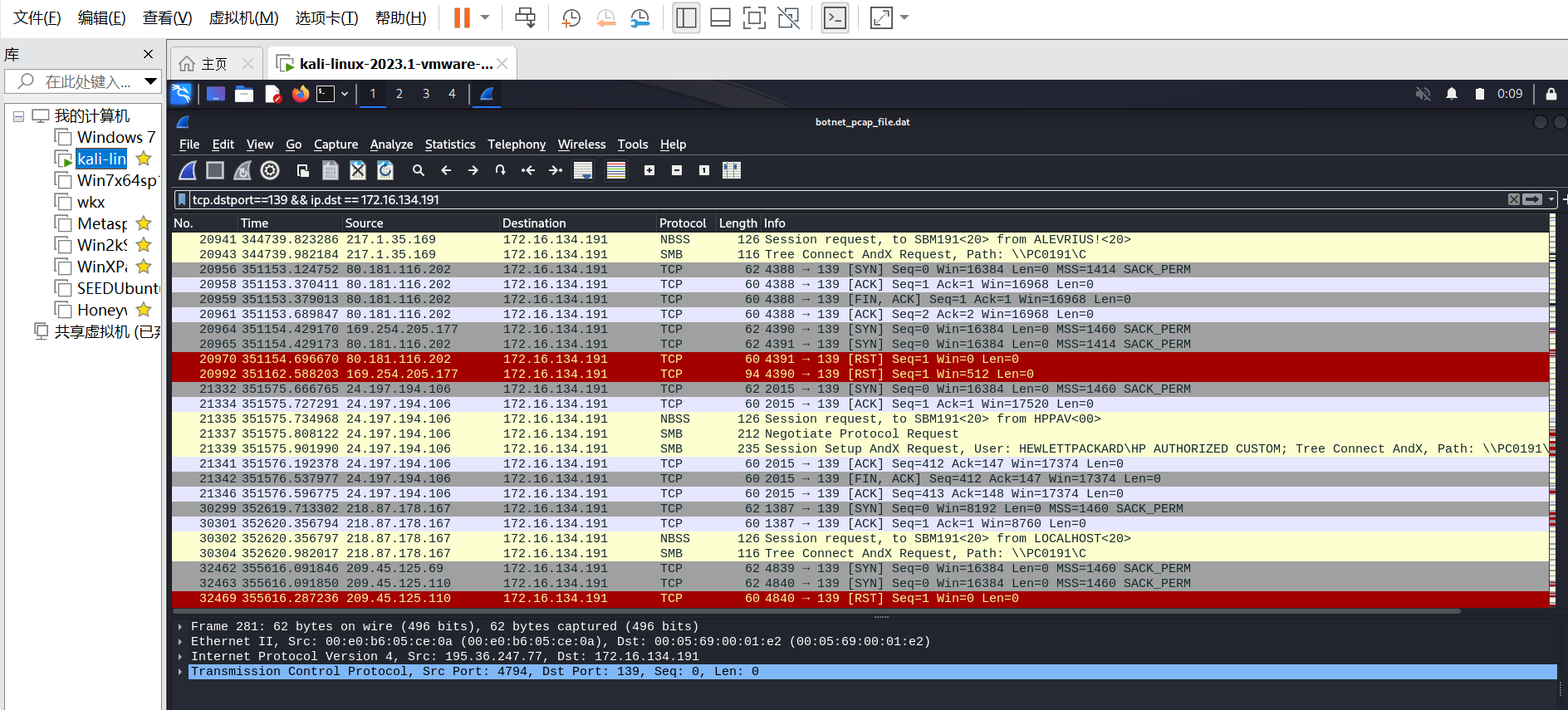
Task: Take a VMware snapshot icon
Action: coord(571,17)
